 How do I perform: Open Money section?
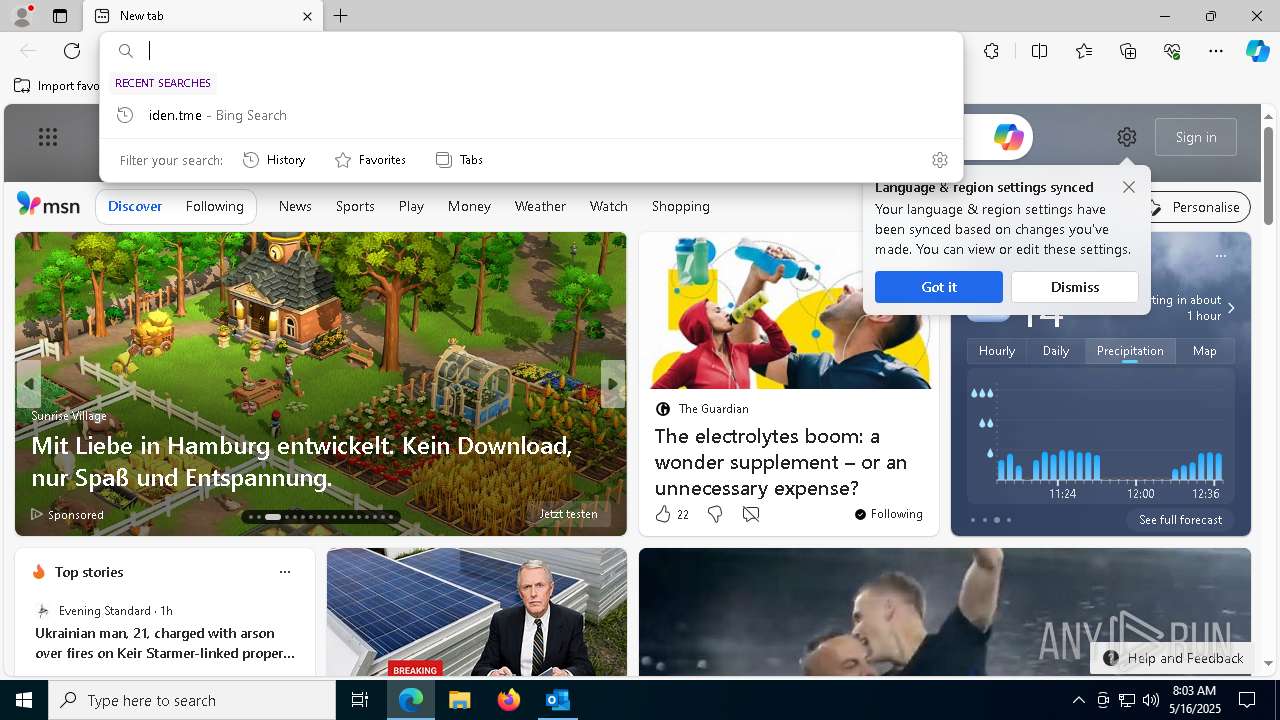coord(469,206)
